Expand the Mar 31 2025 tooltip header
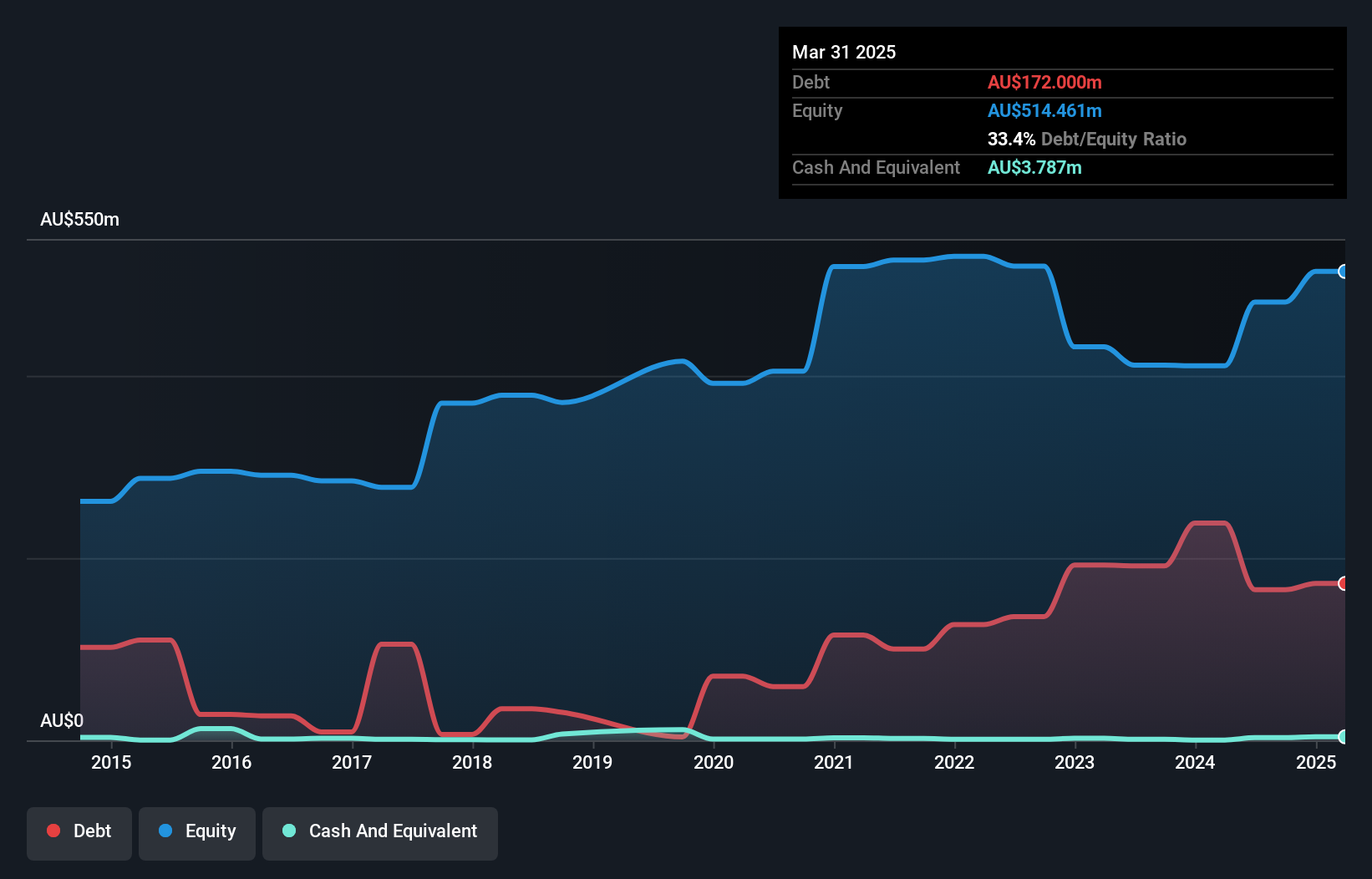 coord(843,52)
